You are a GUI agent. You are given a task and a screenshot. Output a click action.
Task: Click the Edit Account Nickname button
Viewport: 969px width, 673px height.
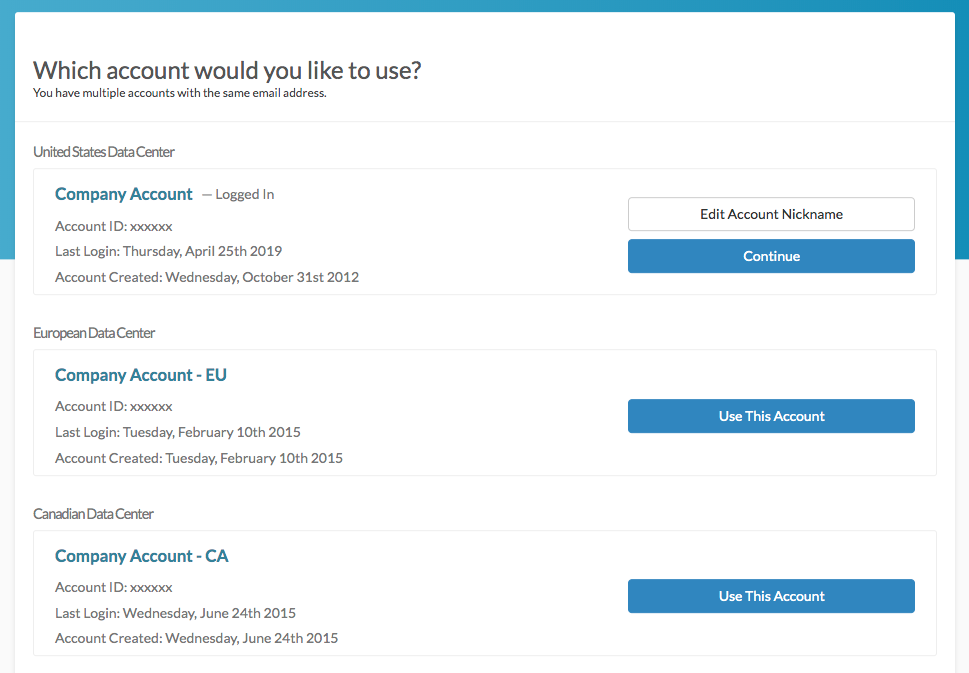click(771, 214)
